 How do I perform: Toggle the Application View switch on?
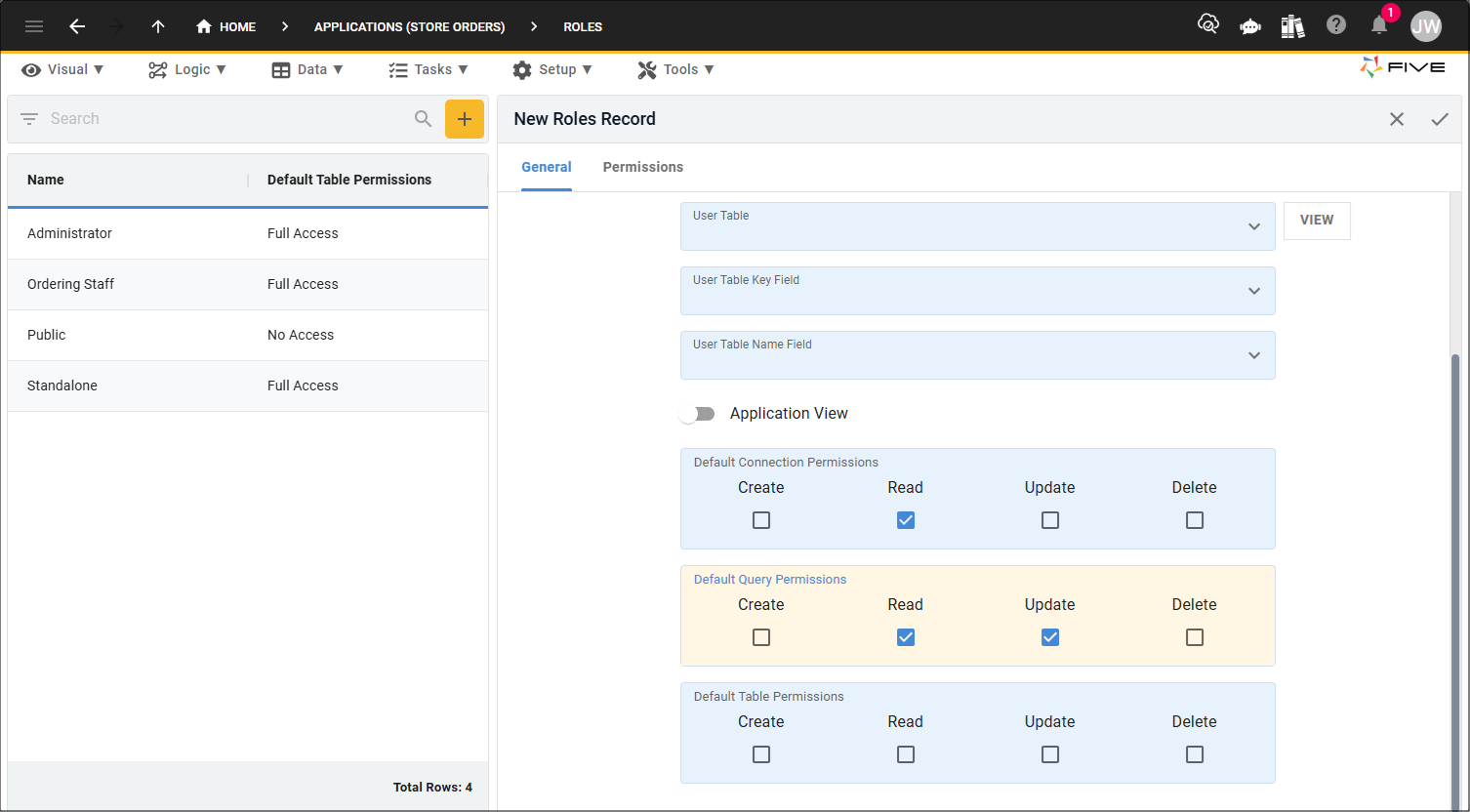[x=697, y=413]
